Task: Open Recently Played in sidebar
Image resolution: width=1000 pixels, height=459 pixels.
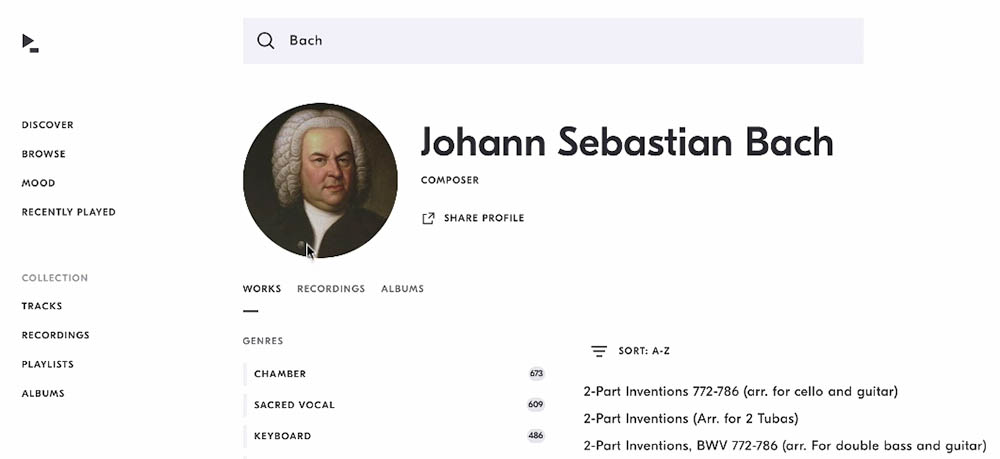Action: (69, 212)
